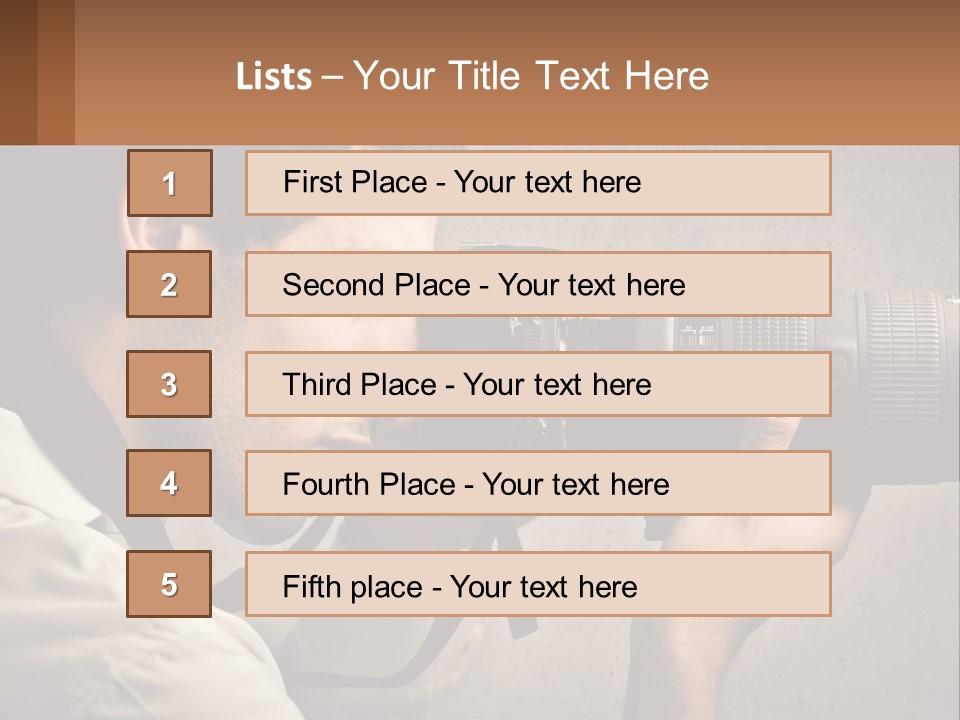The image size is (960, 720).
Task: Click the number 5 box
Action: (x=169, y=584)
